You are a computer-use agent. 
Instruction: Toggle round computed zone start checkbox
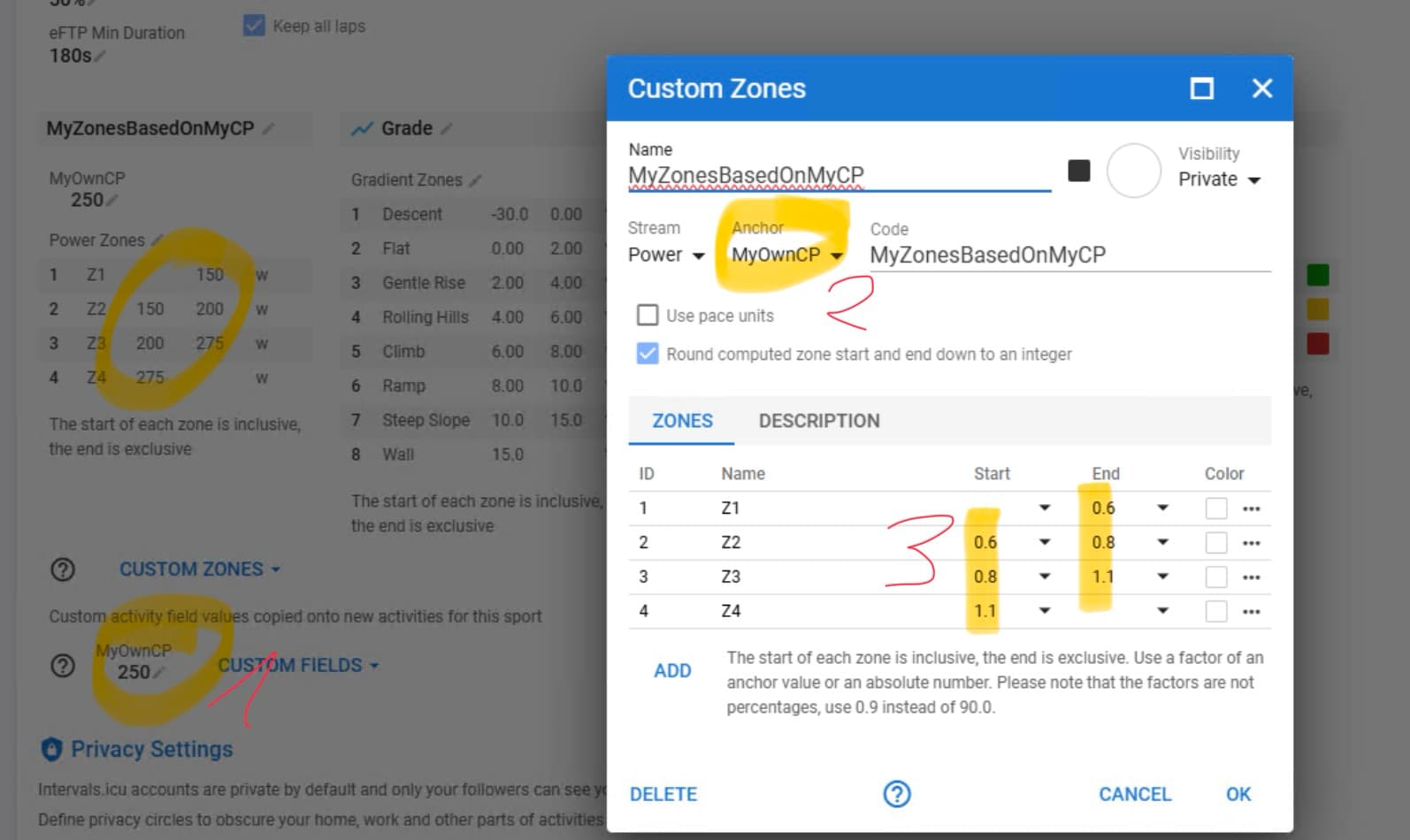coord(648,355)
